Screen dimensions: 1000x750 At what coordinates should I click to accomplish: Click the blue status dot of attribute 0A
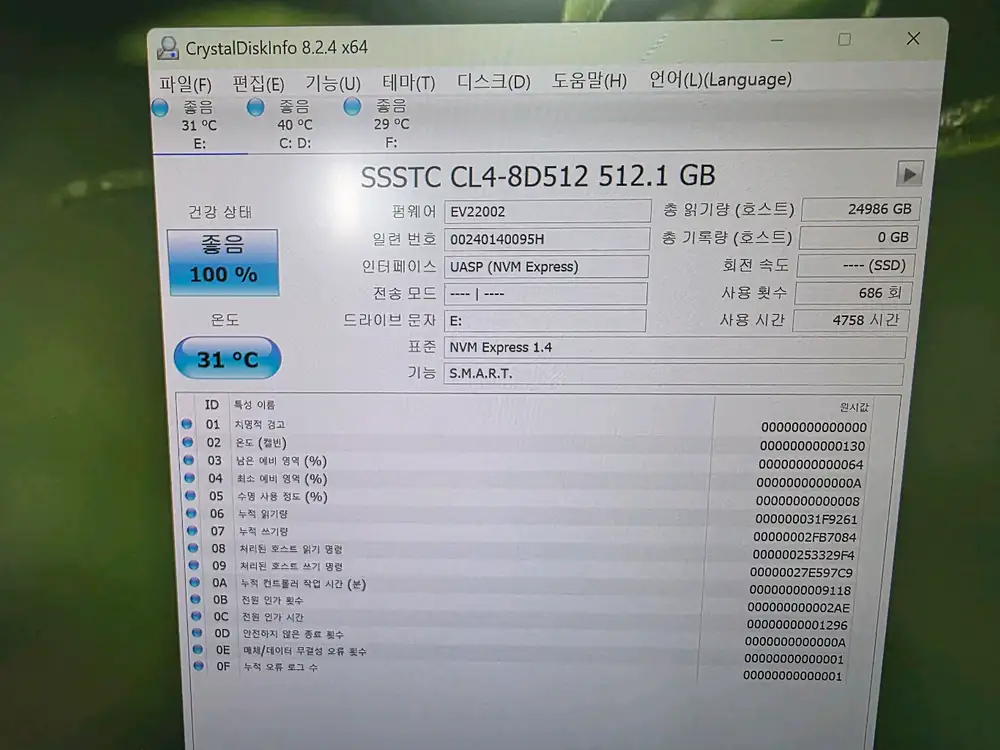click(x=195, y=582)
